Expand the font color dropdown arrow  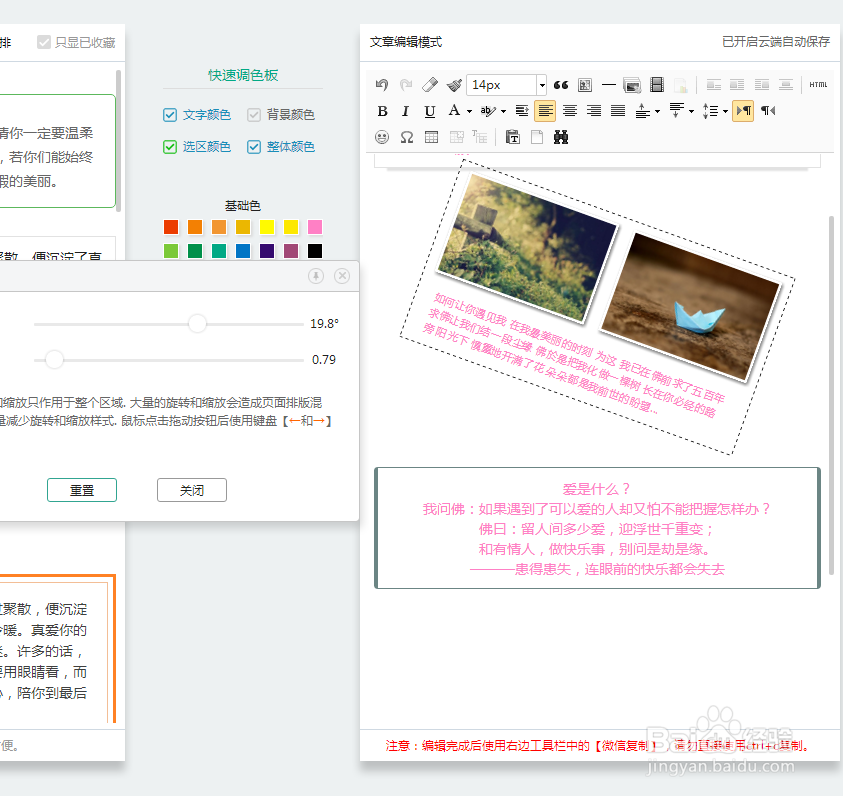tap(468, 110)
